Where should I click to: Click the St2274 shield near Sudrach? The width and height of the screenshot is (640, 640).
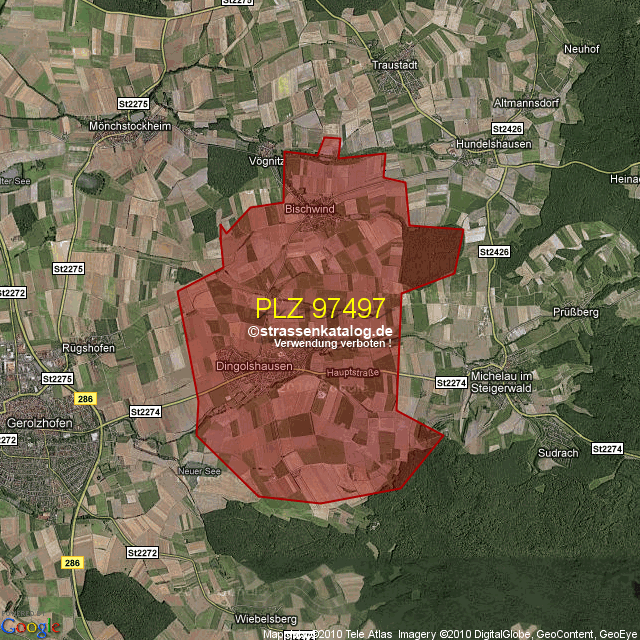click(607, 449)
